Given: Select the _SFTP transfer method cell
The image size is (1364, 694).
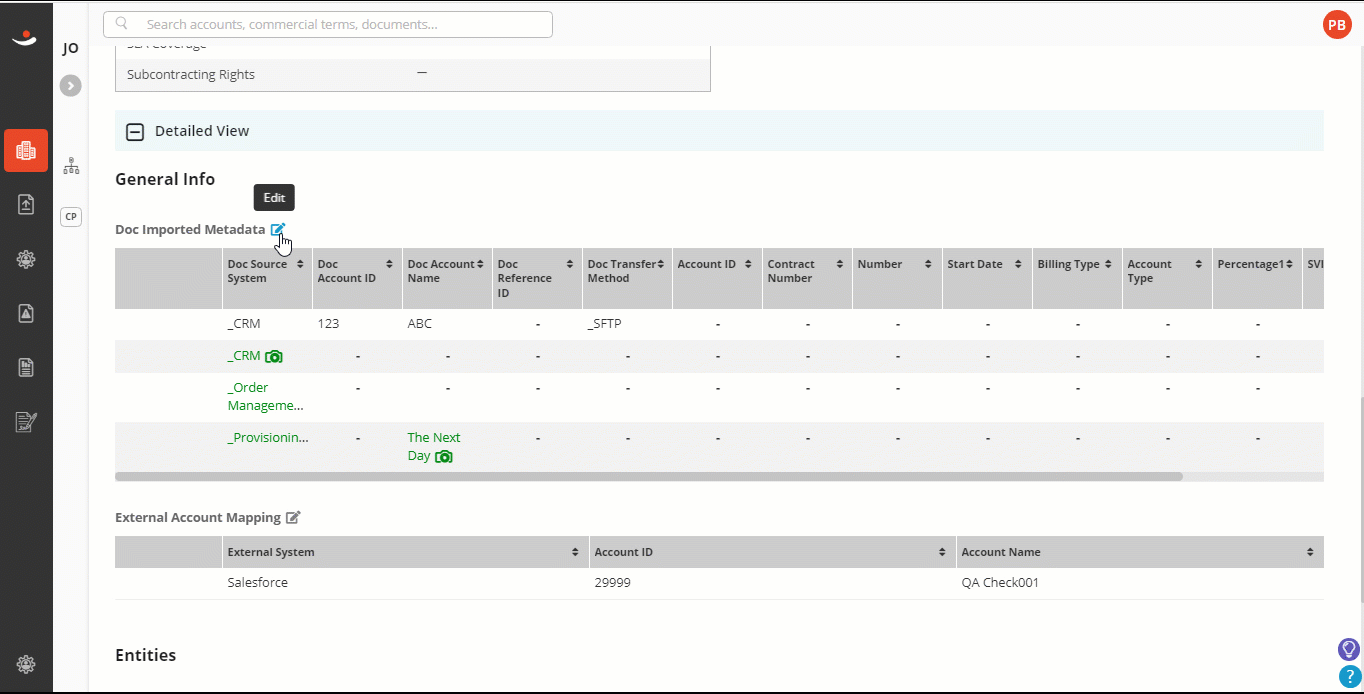Looking at the screenshot, I should 607,324.
